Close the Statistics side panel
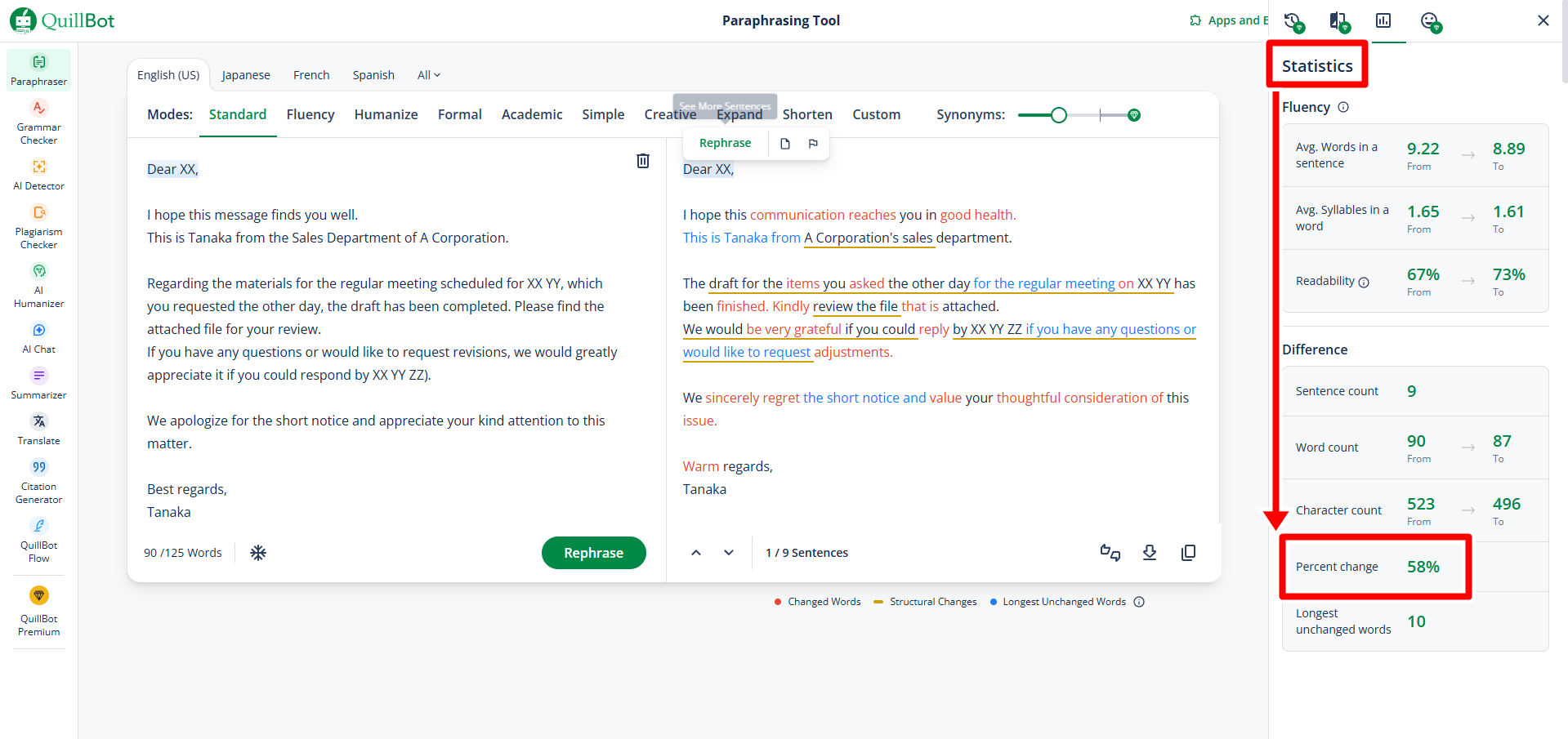This screenshot has height=739, width=1568. coord(1543,20)
